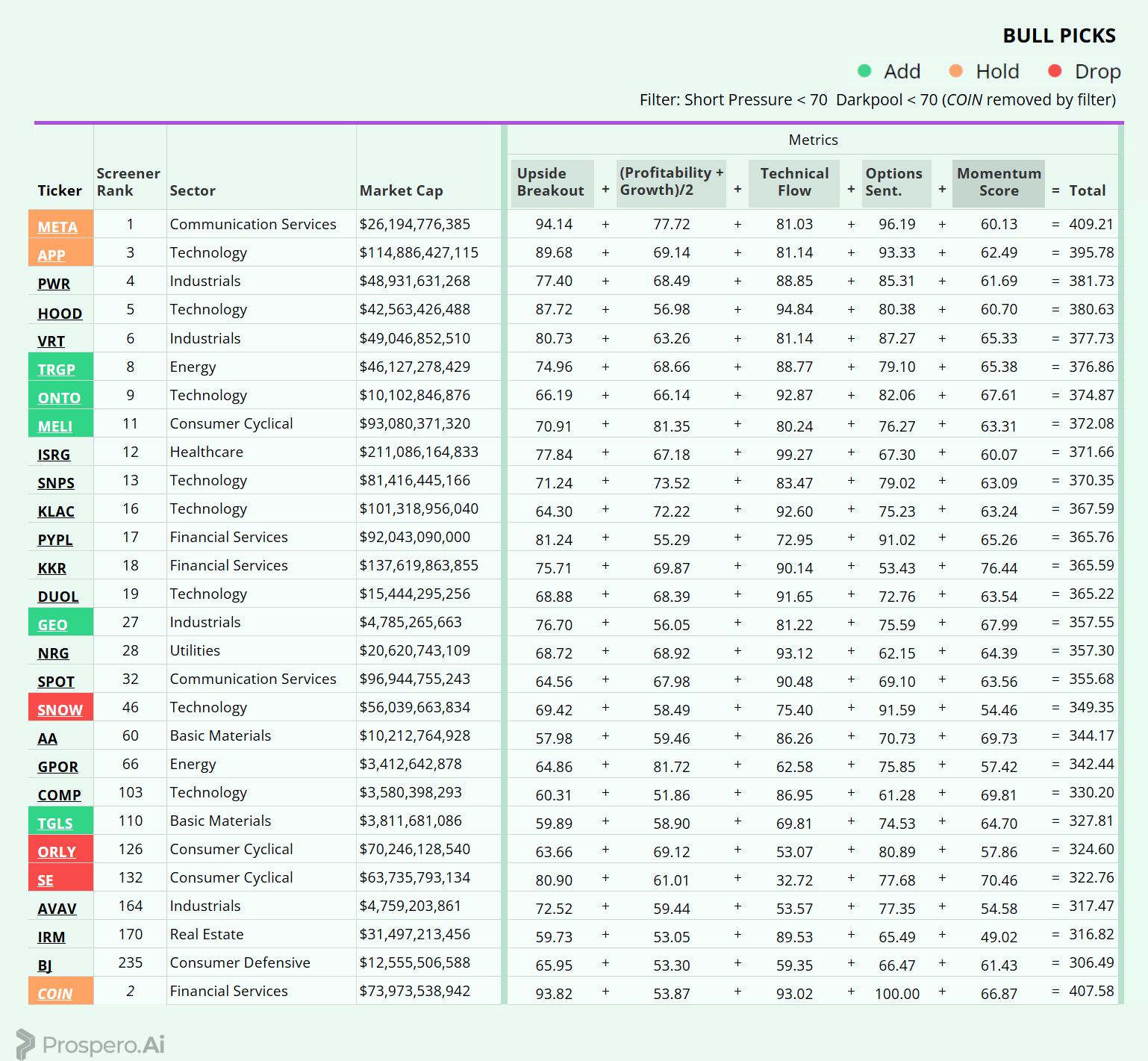Viewport: 1148px width, 1061px height.
Task: Open the COMP ticker link
Action: click(59, 795)
